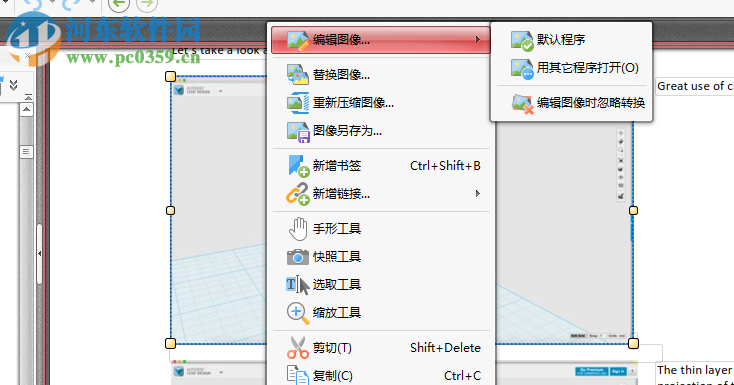Click Go Premium button in lower thumbnail

(592, 371)
